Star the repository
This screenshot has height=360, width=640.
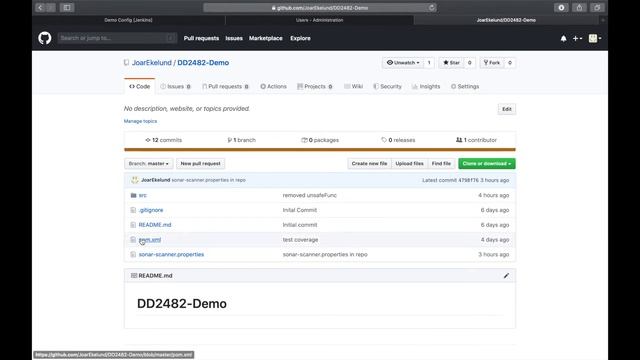tap(451, 62)
